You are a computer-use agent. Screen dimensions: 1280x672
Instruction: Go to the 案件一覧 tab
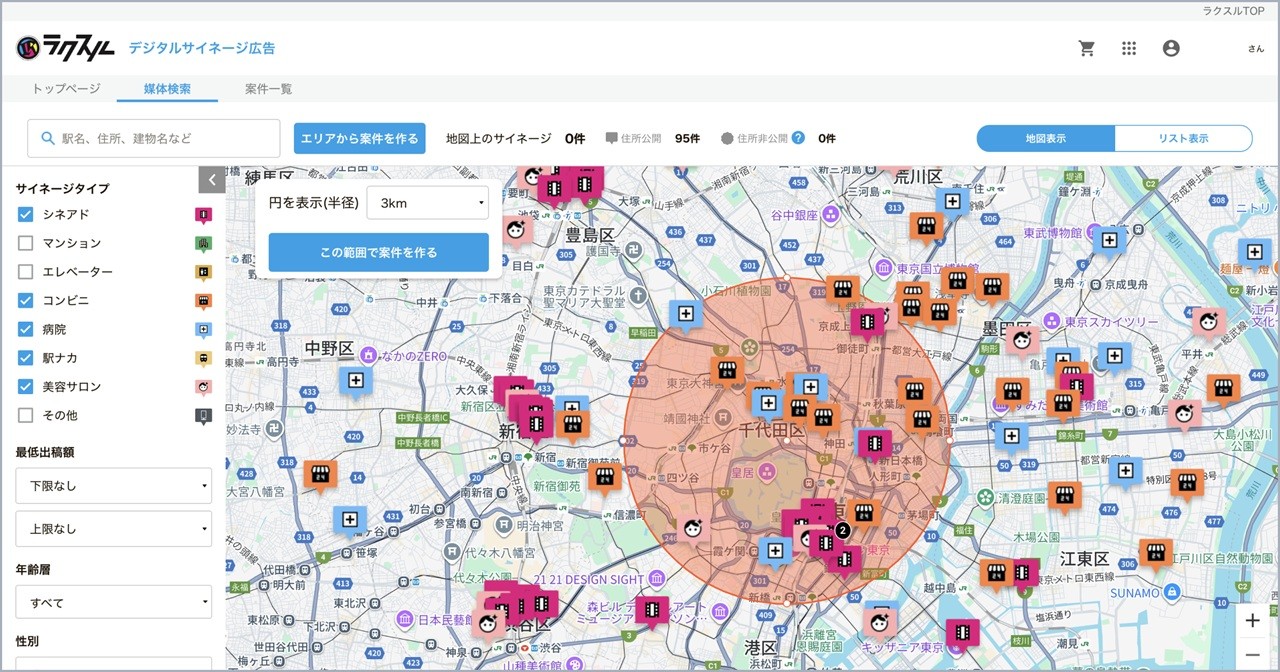[x=268, y=89]
